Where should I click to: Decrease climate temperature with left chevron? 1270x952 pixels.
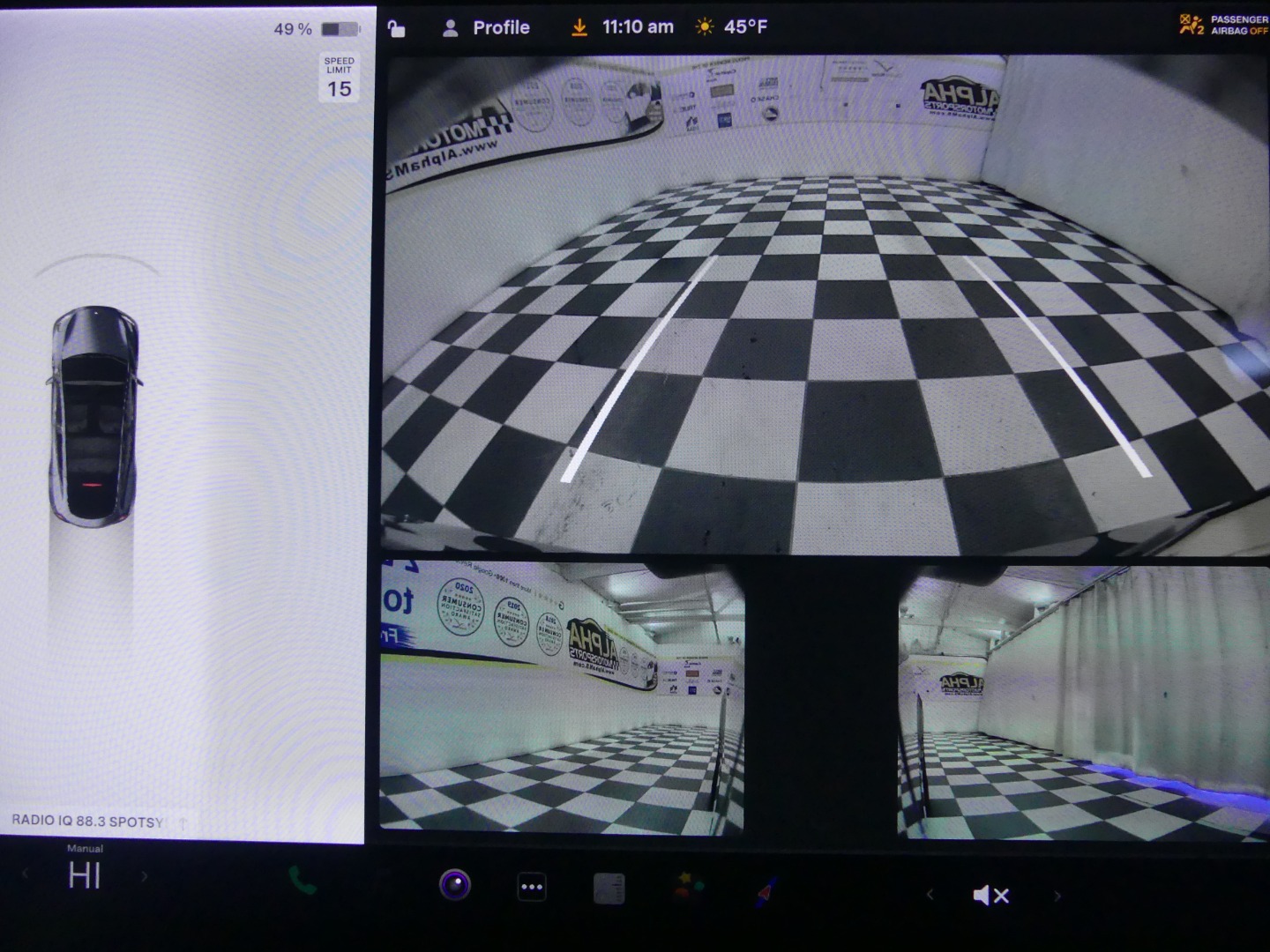click(25, 875)
